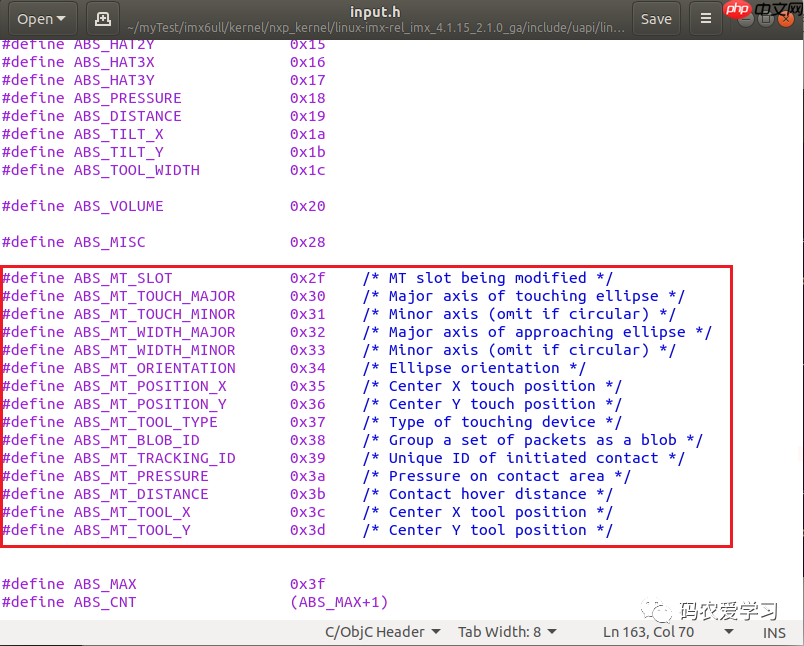Click the 'MT slot being modified' comment
Viewport: 804px width, 646px height.
point(488,278)
